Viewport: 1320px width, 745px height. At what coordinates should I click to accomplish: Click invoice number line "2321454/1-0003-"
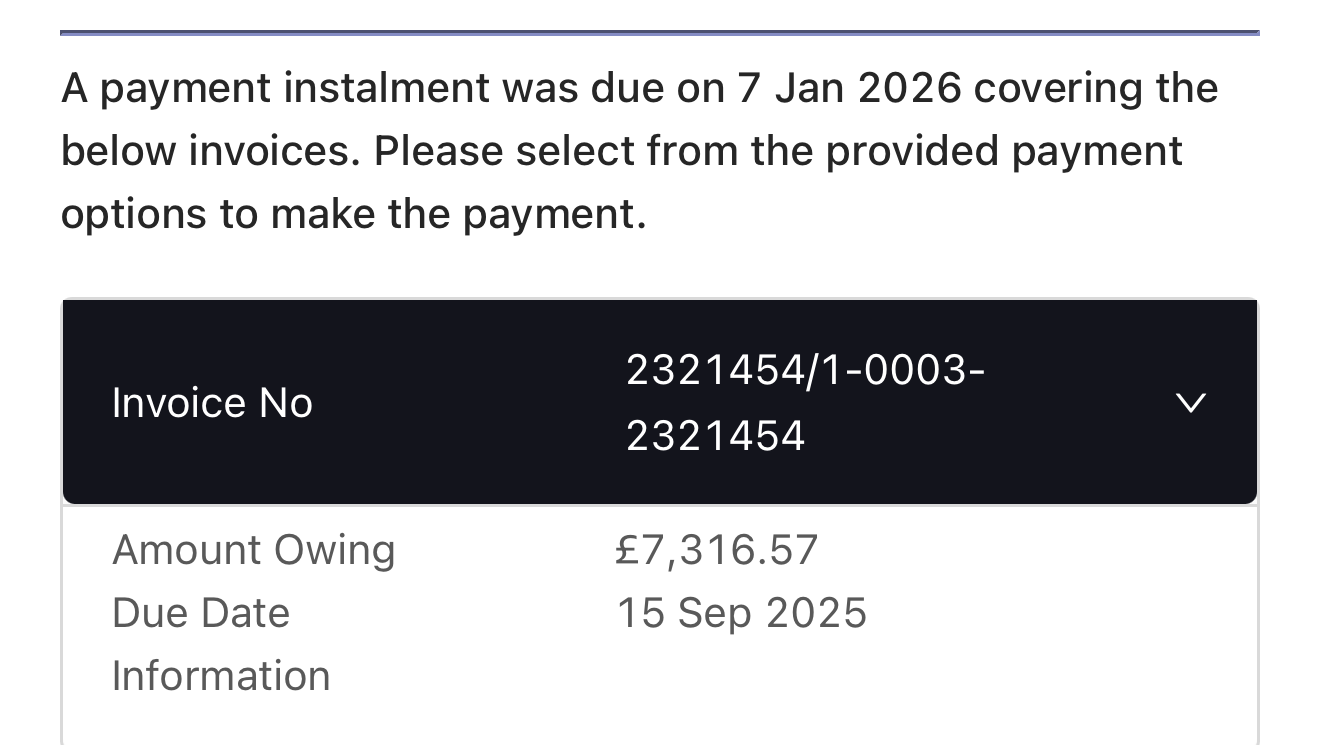coord(805,370)
